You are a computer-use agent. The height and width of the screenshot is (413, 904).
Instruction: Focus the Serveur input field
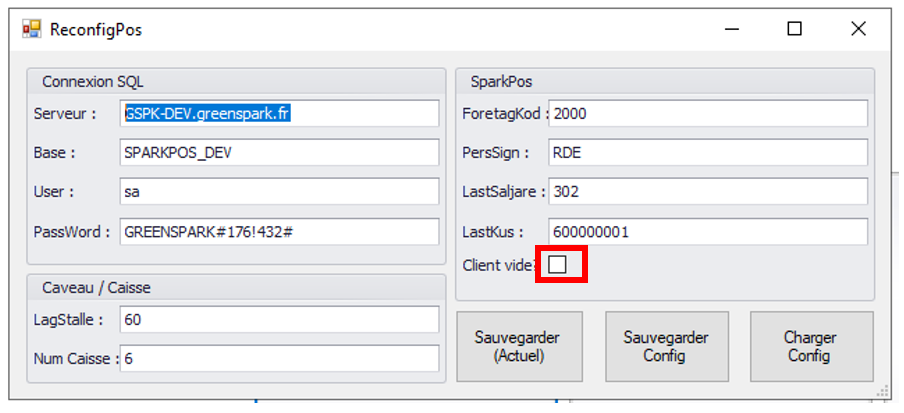point(279,113)
